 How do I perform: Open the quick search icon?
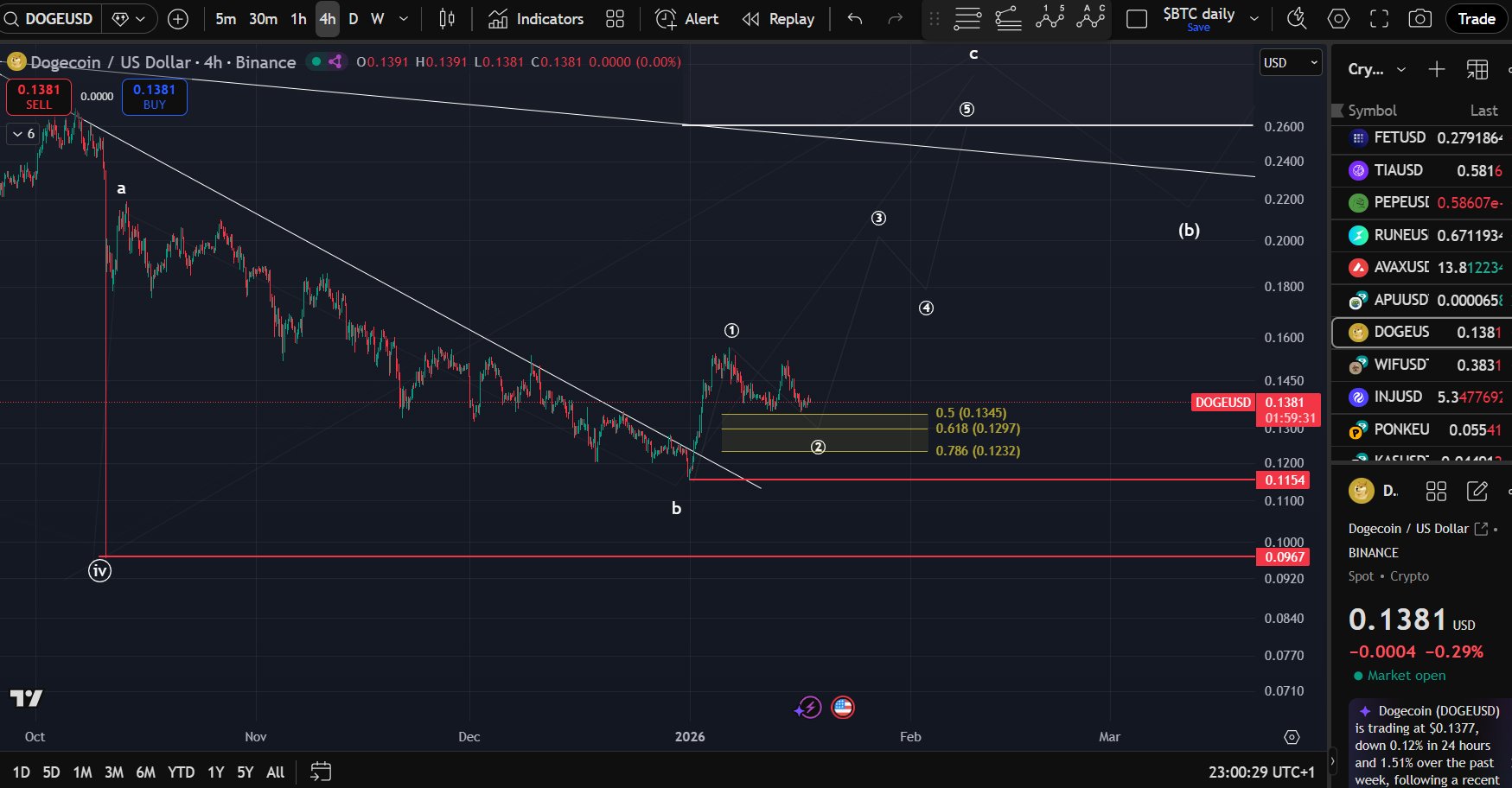pos(1297,19)
